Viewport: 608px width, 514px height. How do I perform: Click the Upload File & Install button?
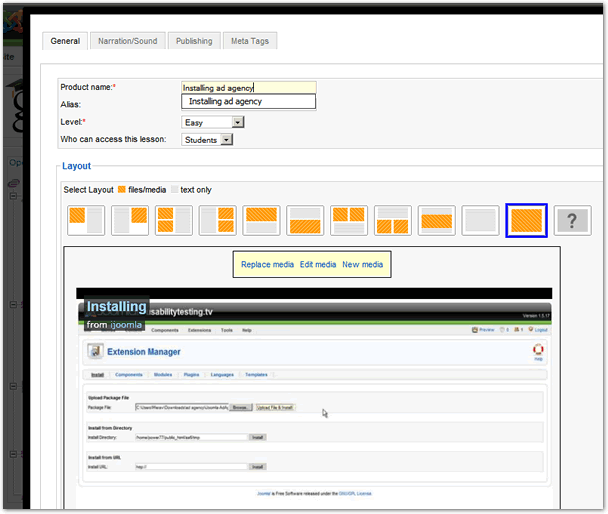[x=275, y=407]
